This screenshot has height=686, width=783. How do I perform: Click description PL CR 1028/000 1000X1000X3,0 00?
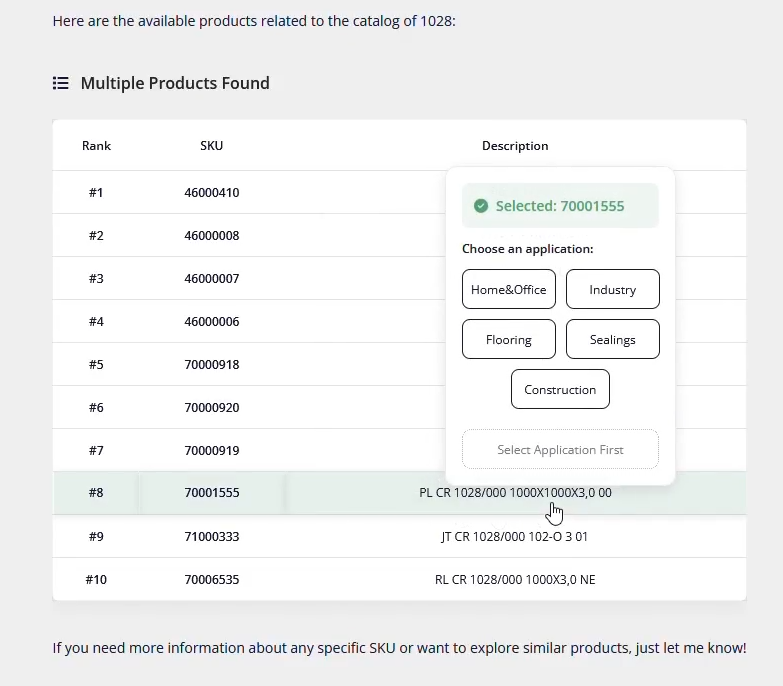[x=515, y=493]
